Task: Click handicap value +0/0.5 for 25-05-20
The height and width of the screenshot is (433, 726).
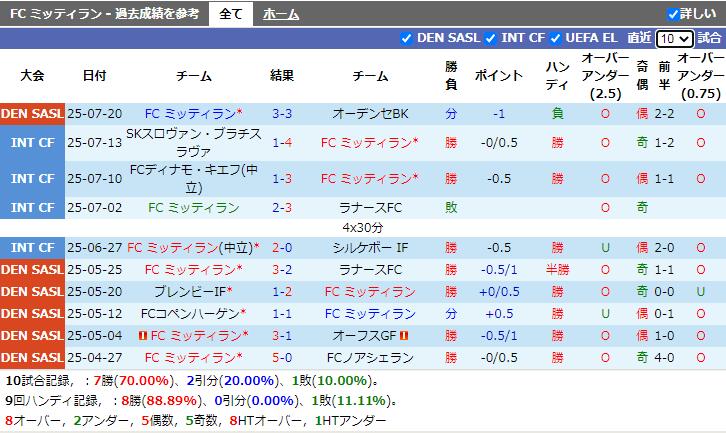Action: pos(499,292)
